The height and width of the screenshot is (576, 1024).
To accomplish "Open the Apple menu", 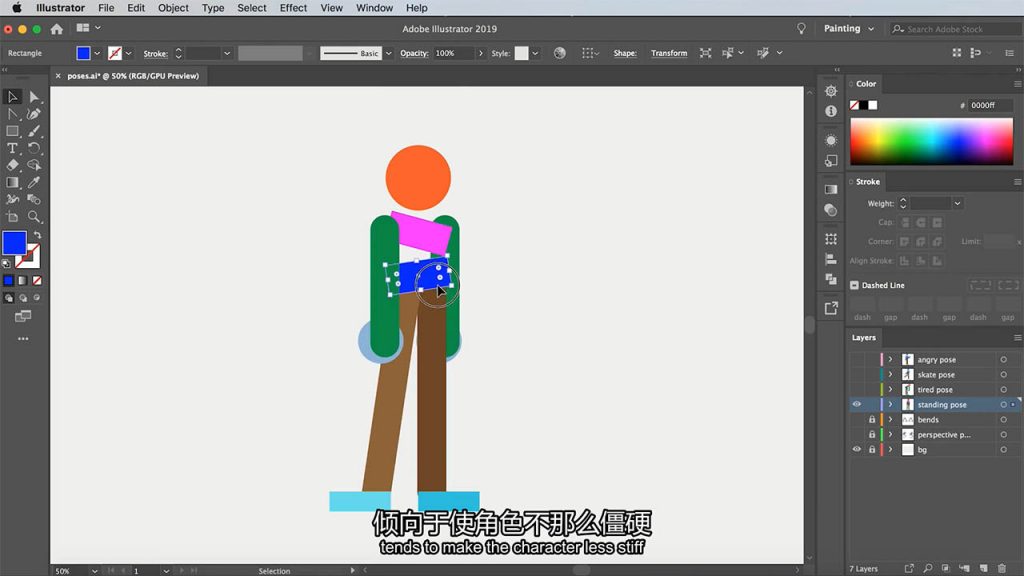I will pyautogui.click(x=16, y=8).
